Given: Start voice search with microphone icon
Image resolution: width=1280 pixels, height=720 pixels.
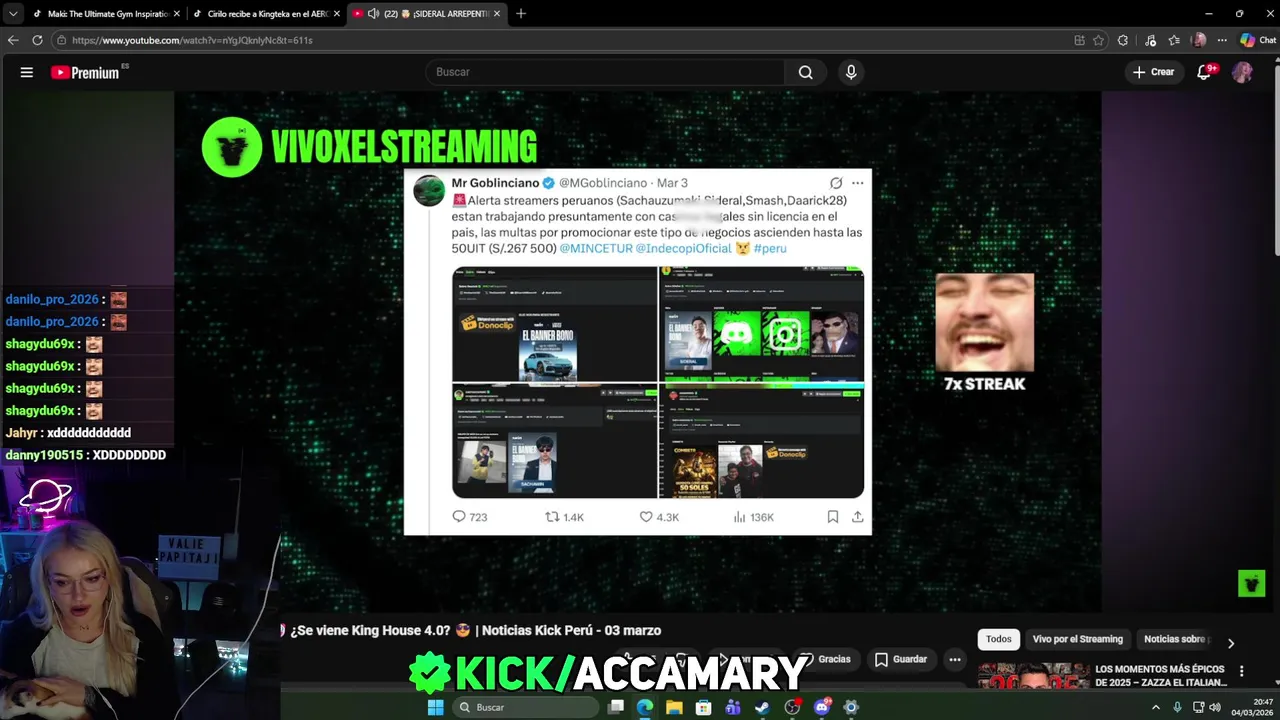Looking at the screenshot, I should (x=851, y=72).
